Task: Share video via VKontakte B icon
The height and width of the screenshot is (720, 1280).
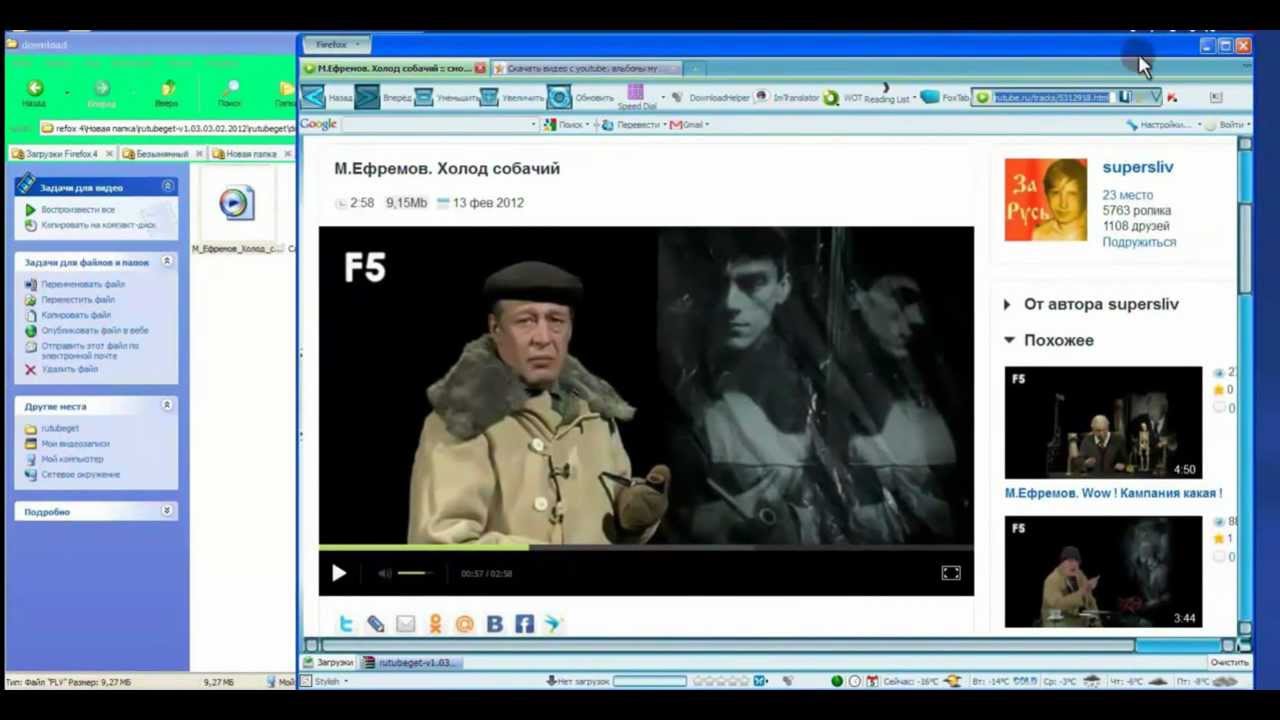Action: 494,624
